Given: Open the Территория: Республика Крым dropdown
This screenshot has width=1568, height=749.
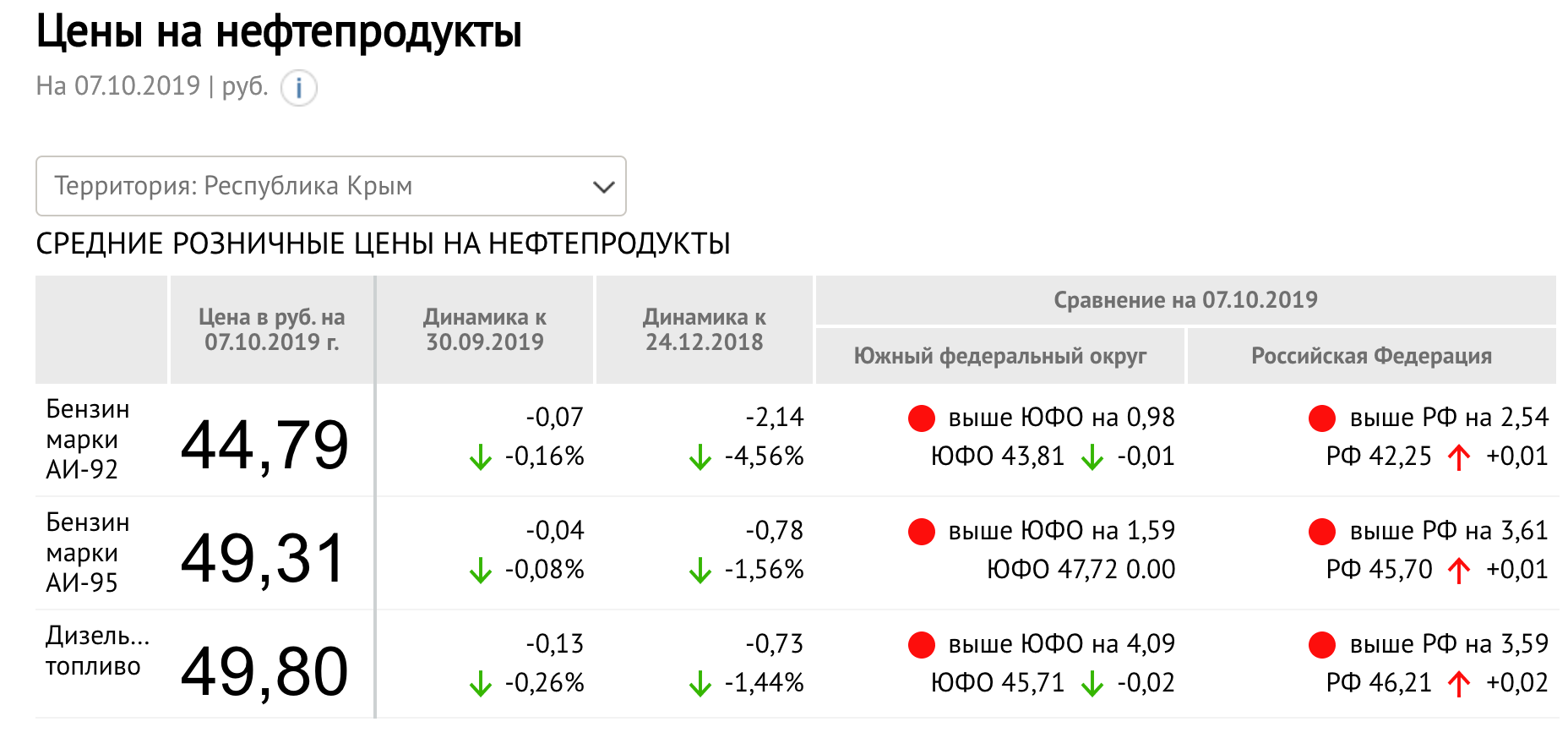Looking at the screenshot, I should click(331, 186).
